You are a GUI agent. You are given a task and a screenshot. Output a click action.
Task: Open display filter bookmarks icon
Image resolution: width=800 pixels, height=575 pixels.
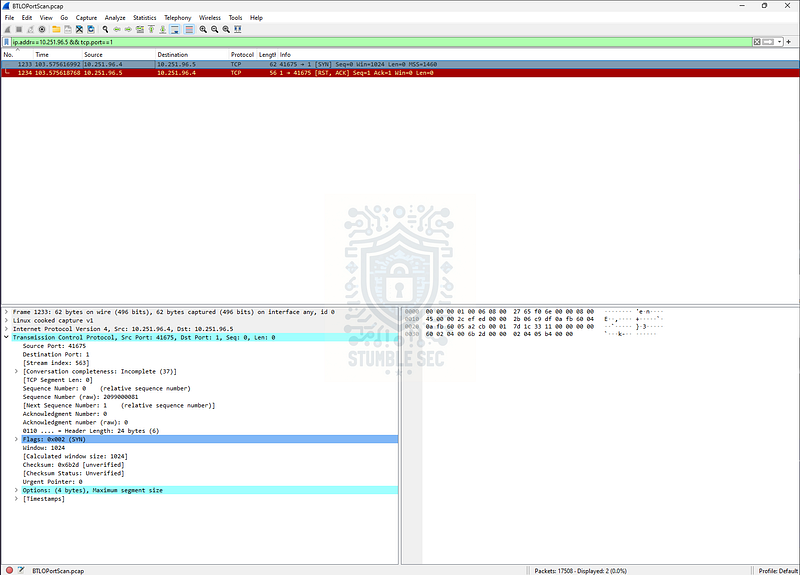[x=7, y=42]
